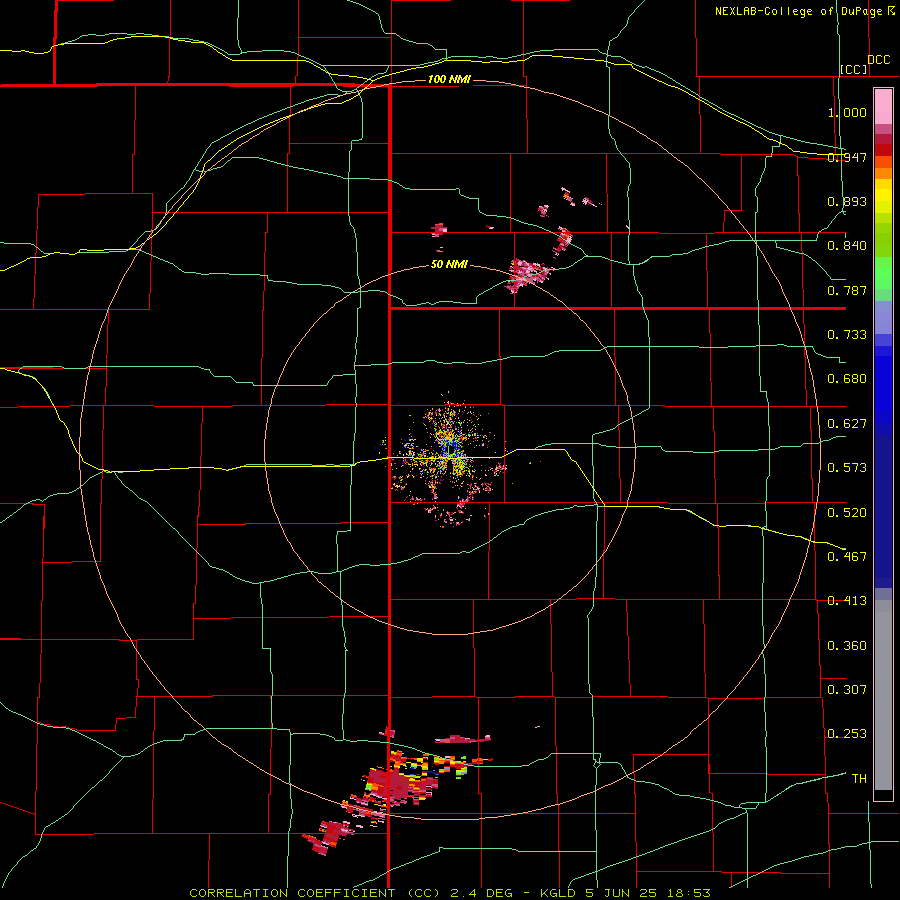The height and width of the screenshot is (900, 900).
Task: Click the TH threshold label
Action: pos(859,778)
